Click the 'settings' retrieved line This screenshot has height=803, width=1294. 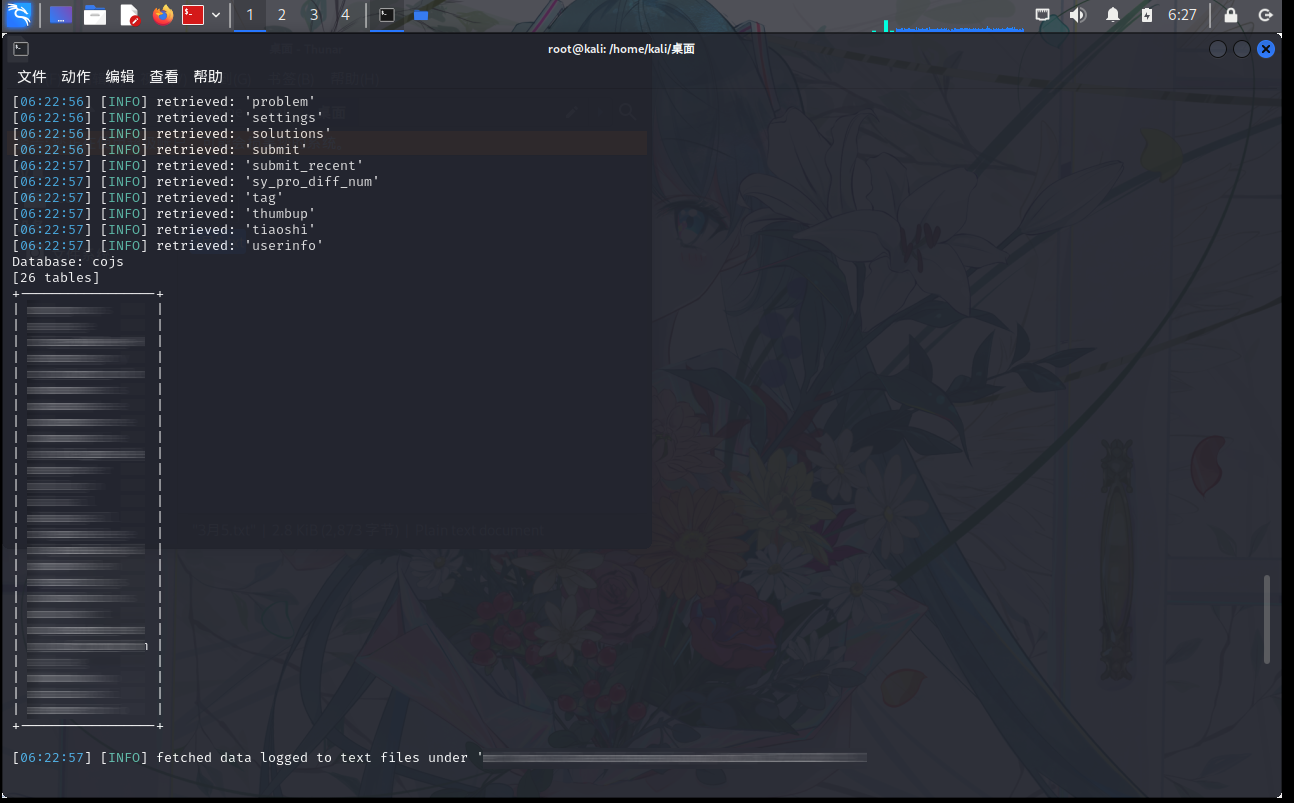tap(168, 117)
